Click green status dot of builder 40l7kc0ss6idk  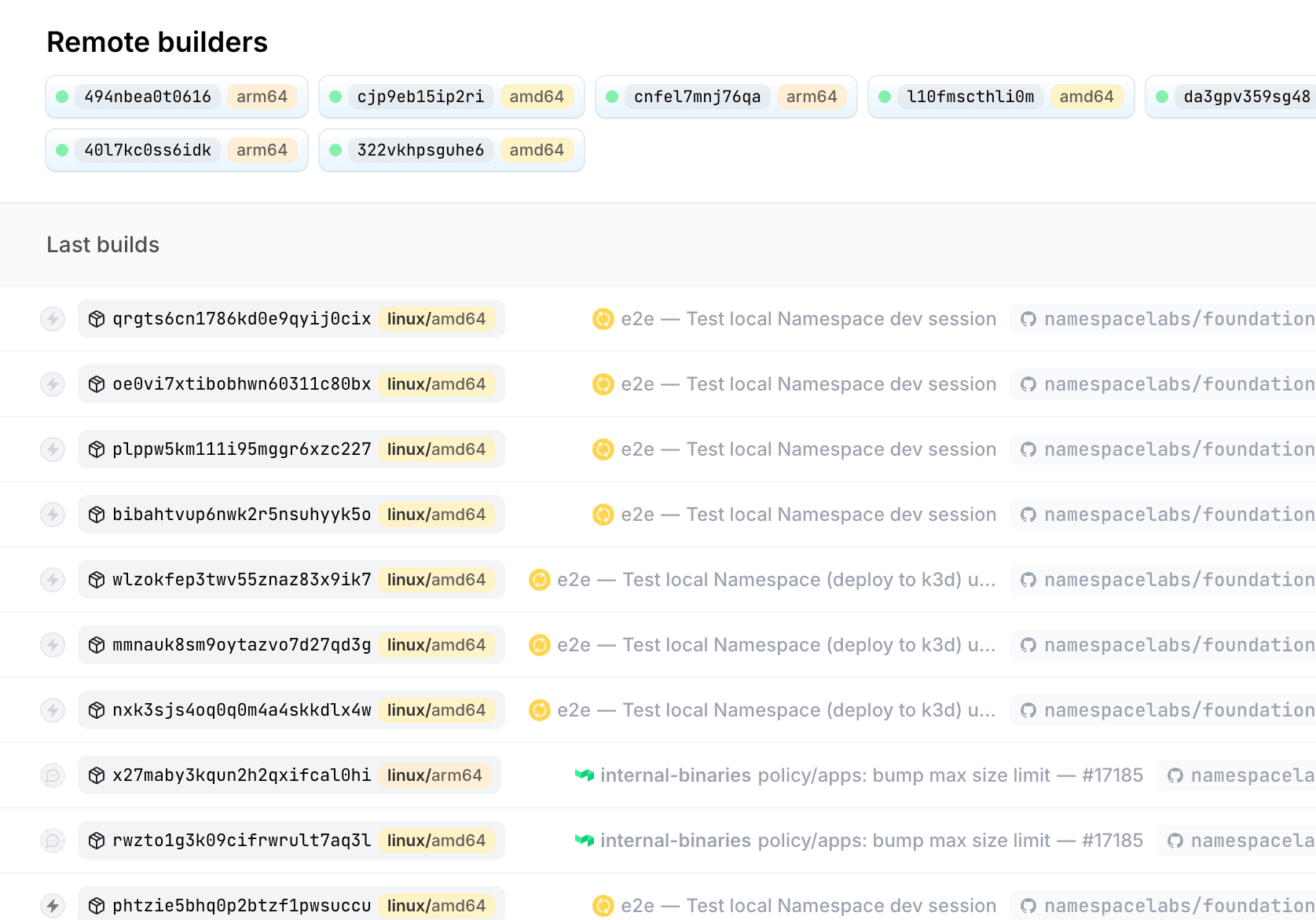[62, 150]
